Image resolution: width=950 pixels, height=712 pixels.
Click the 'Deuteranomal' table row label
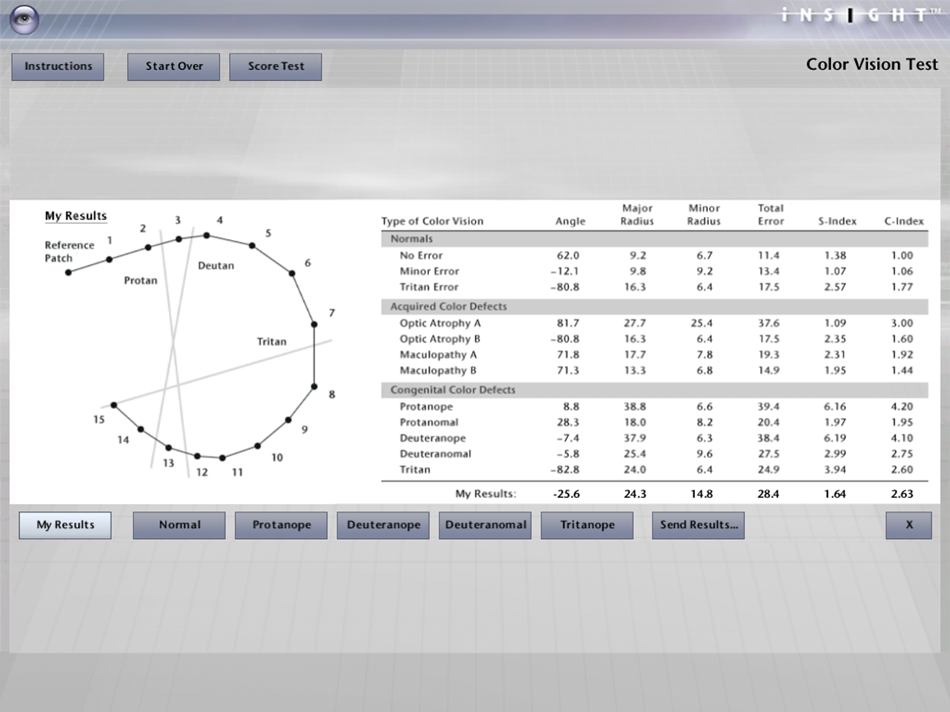tap(435, 454)
